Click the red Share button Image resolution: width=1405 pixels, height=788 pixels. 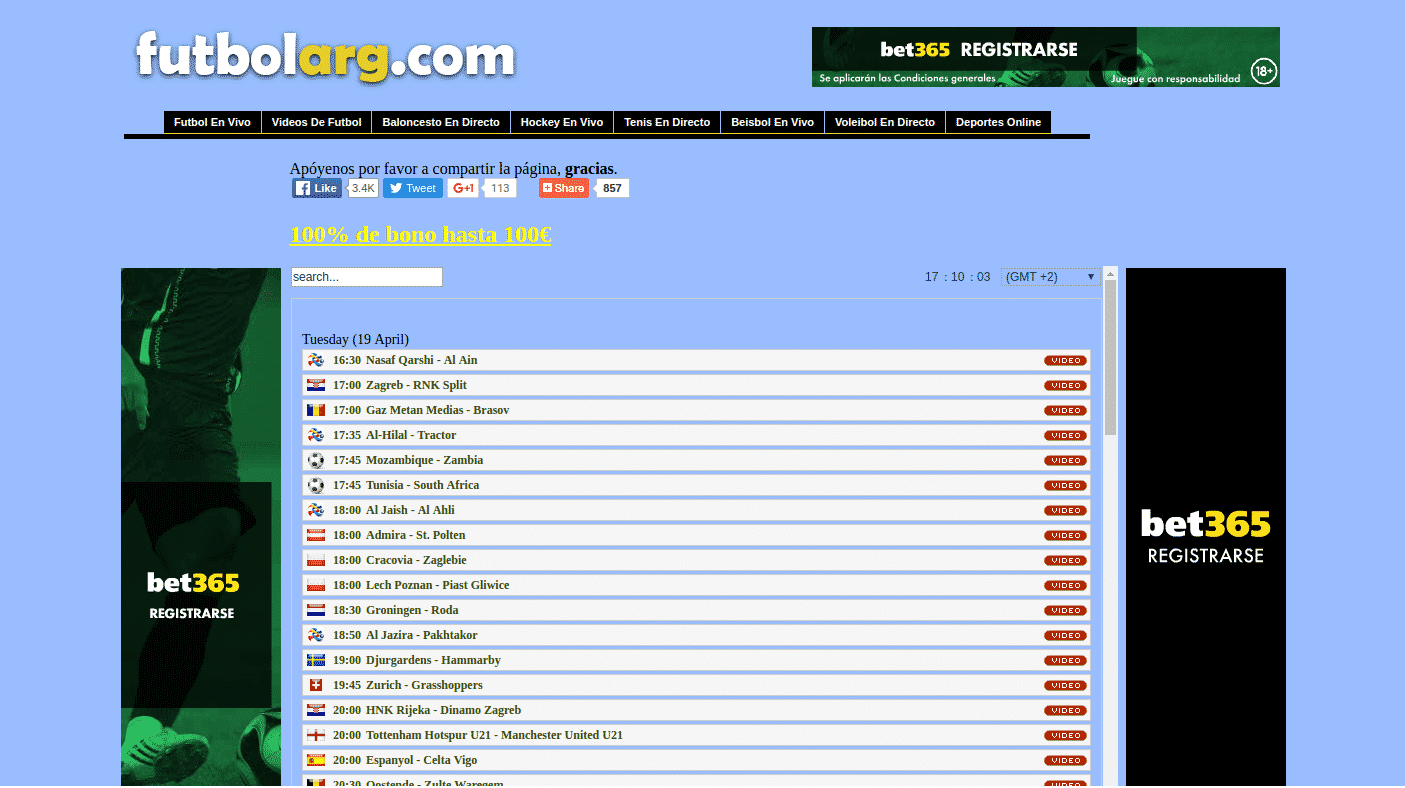(x=564, y=188)
